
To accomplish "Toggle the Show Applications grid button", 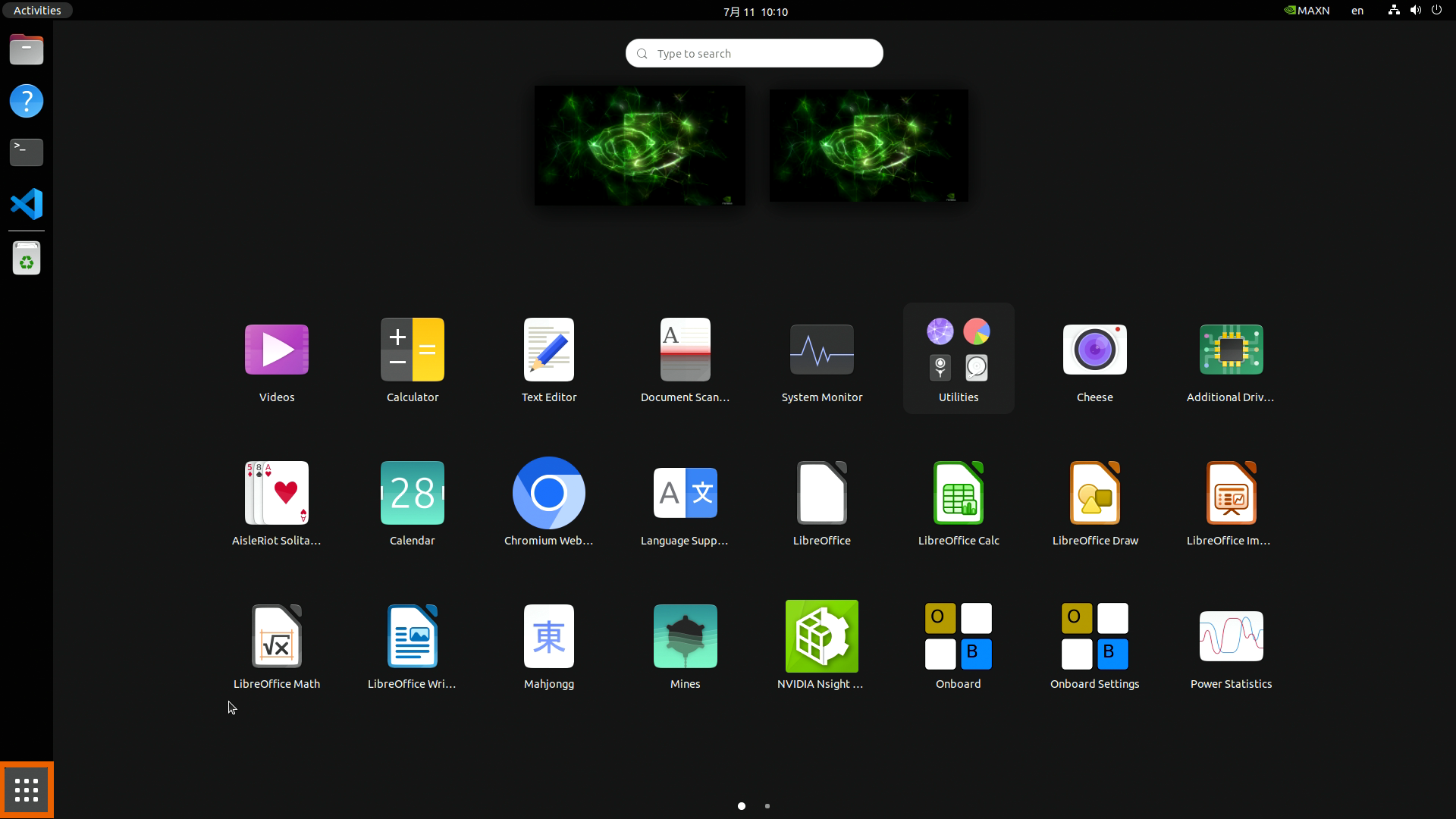I will coord(27,790).
